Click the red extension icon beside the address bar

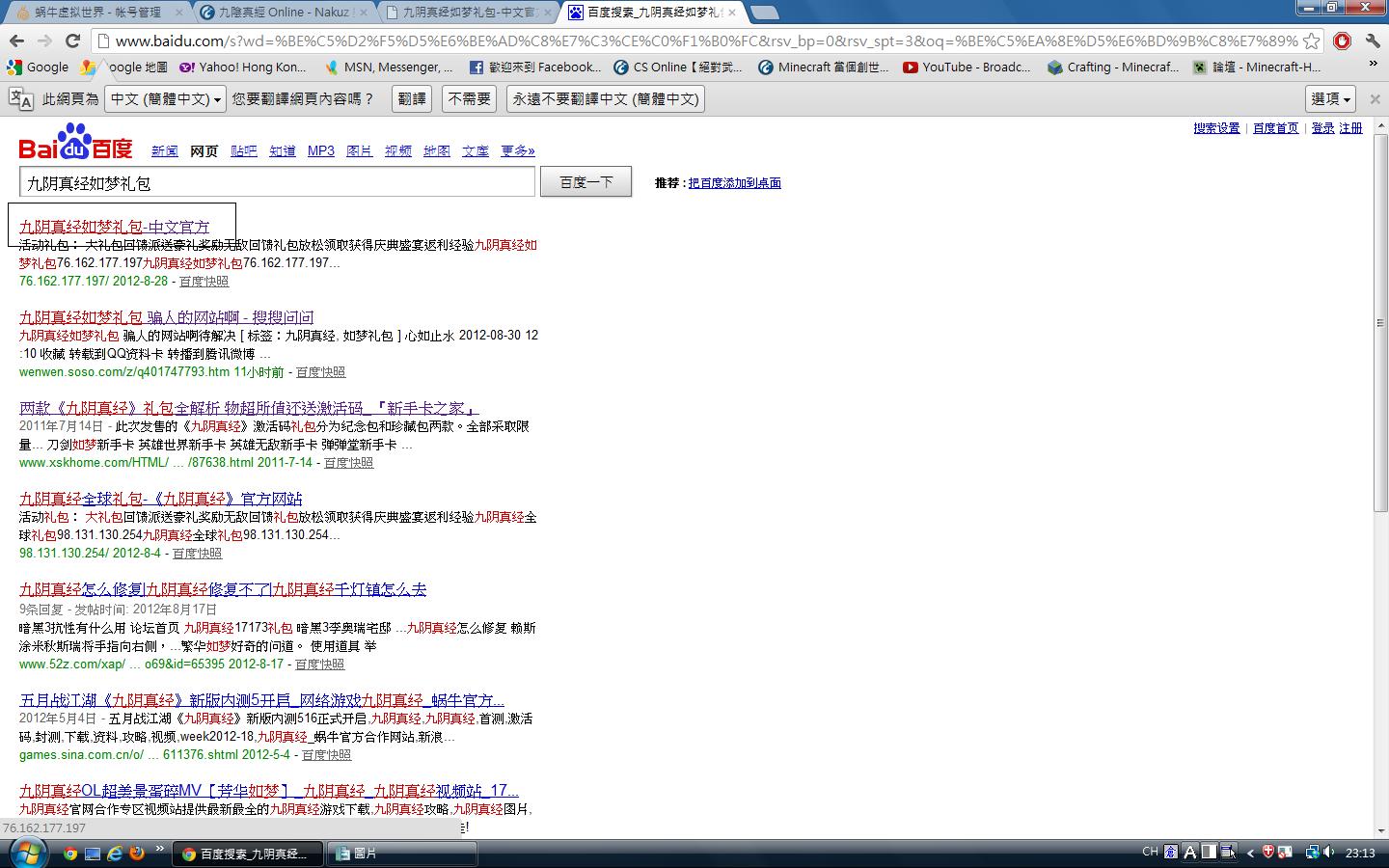click(1342, 41)
